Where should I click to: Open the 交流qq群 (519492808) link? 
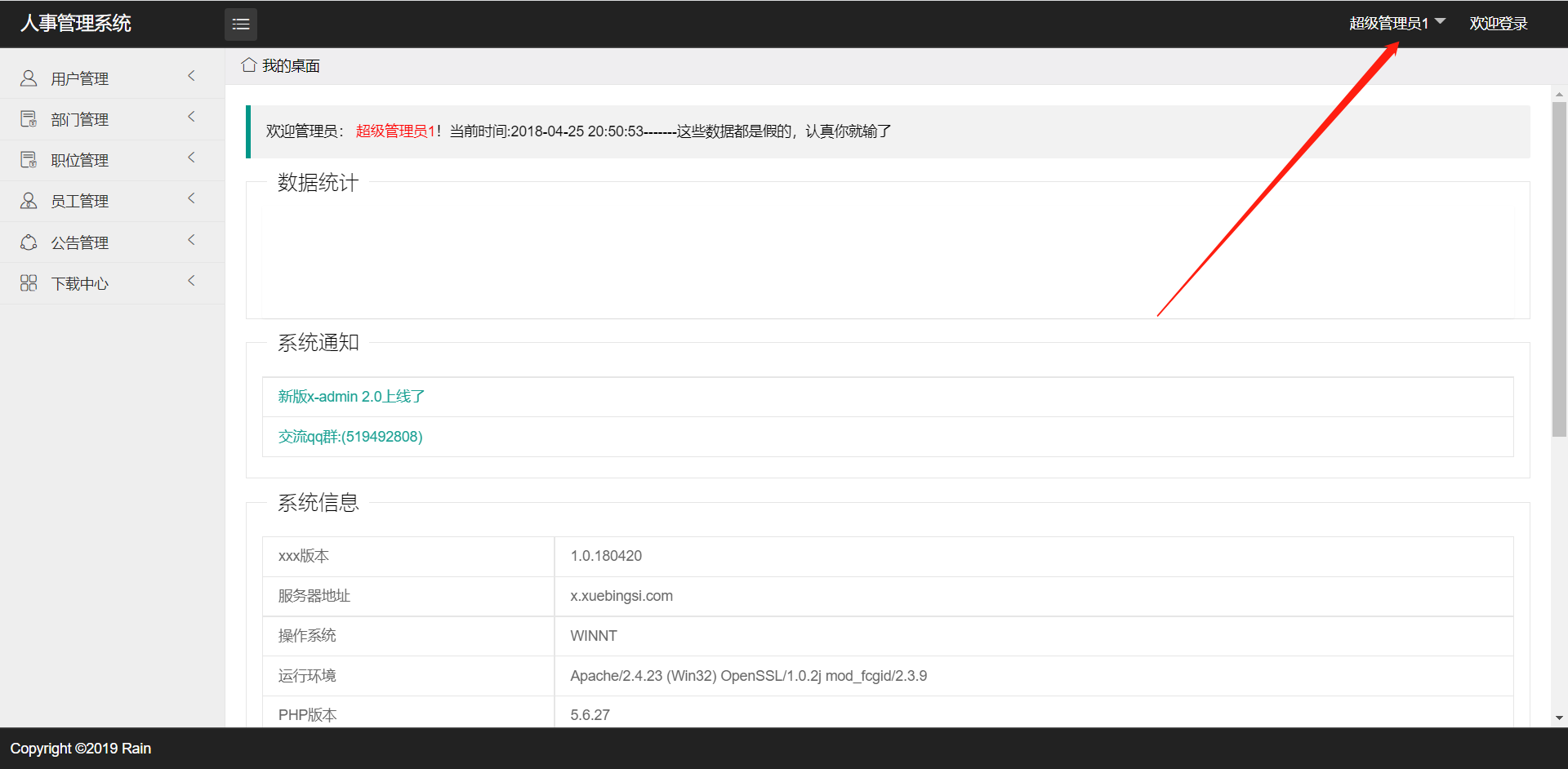(350, 437)
